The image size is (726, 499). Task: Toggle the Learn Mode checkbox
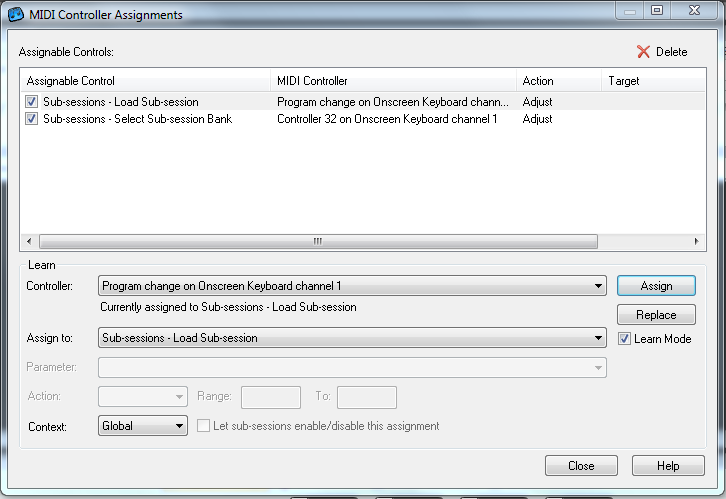pyautogui.click(x=625, y=339)
